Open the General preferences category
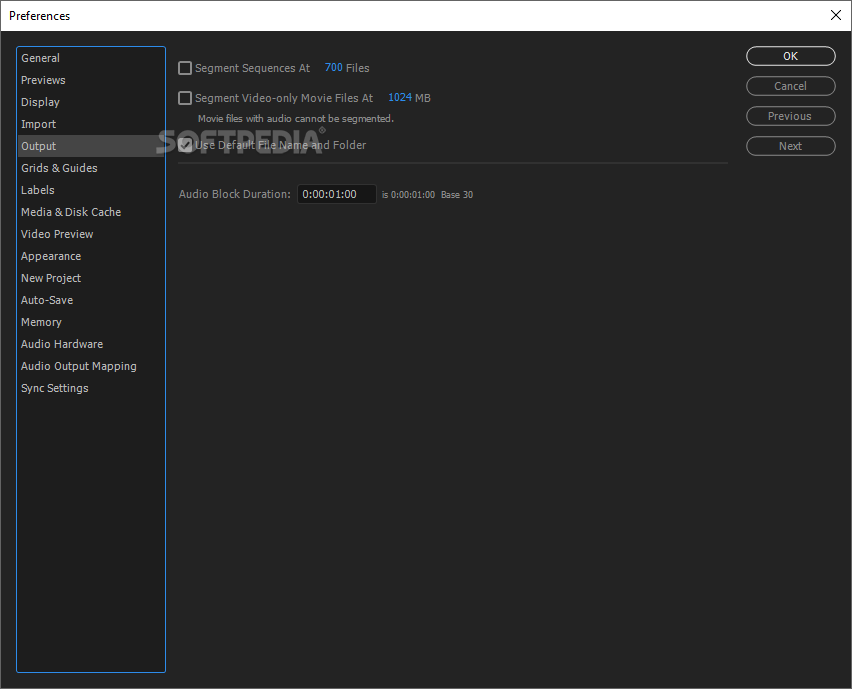852x689 pixels. [x=90, y=58]
